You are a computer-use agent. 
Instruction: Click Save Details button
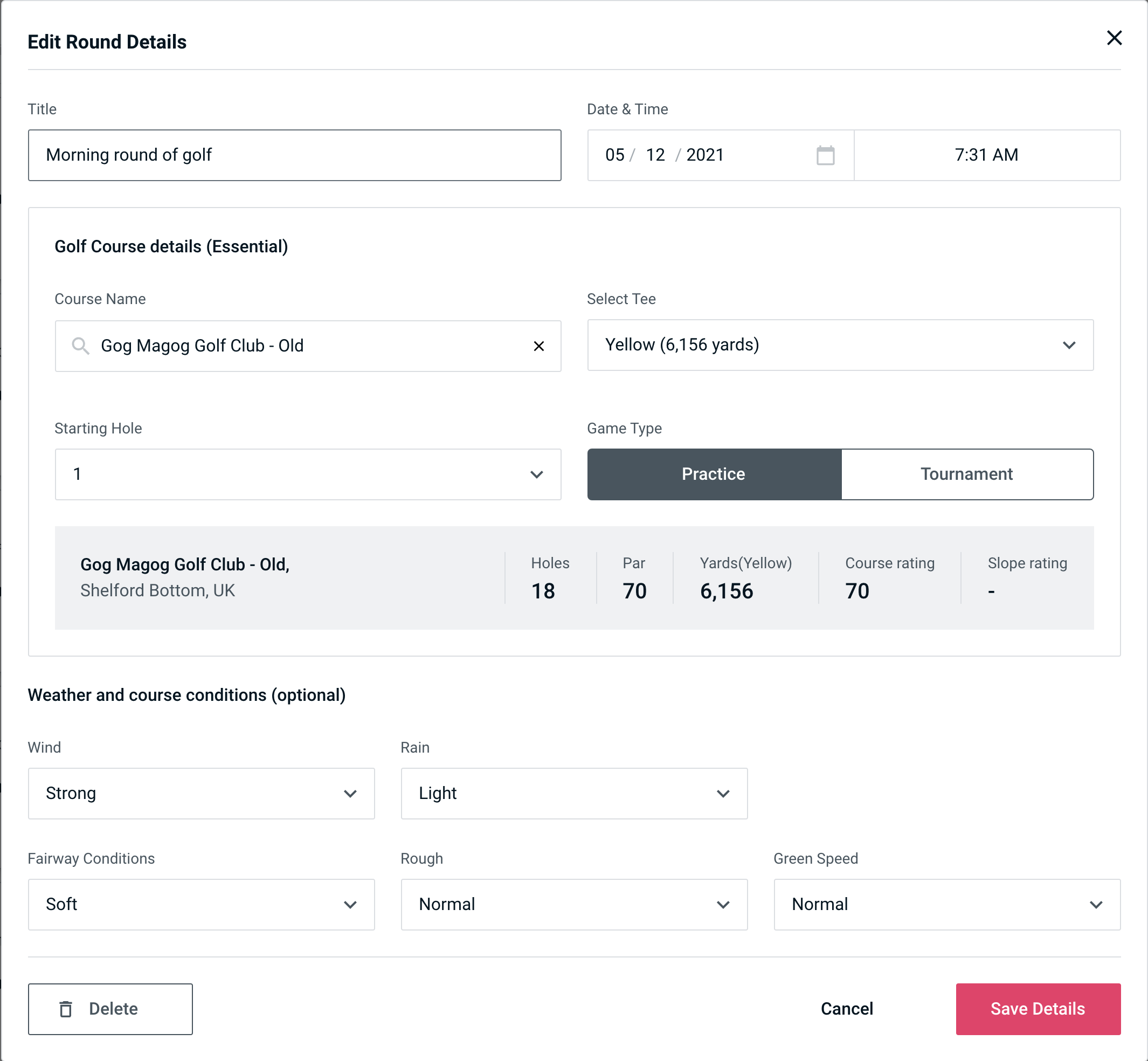(x=1037, y=1008)
